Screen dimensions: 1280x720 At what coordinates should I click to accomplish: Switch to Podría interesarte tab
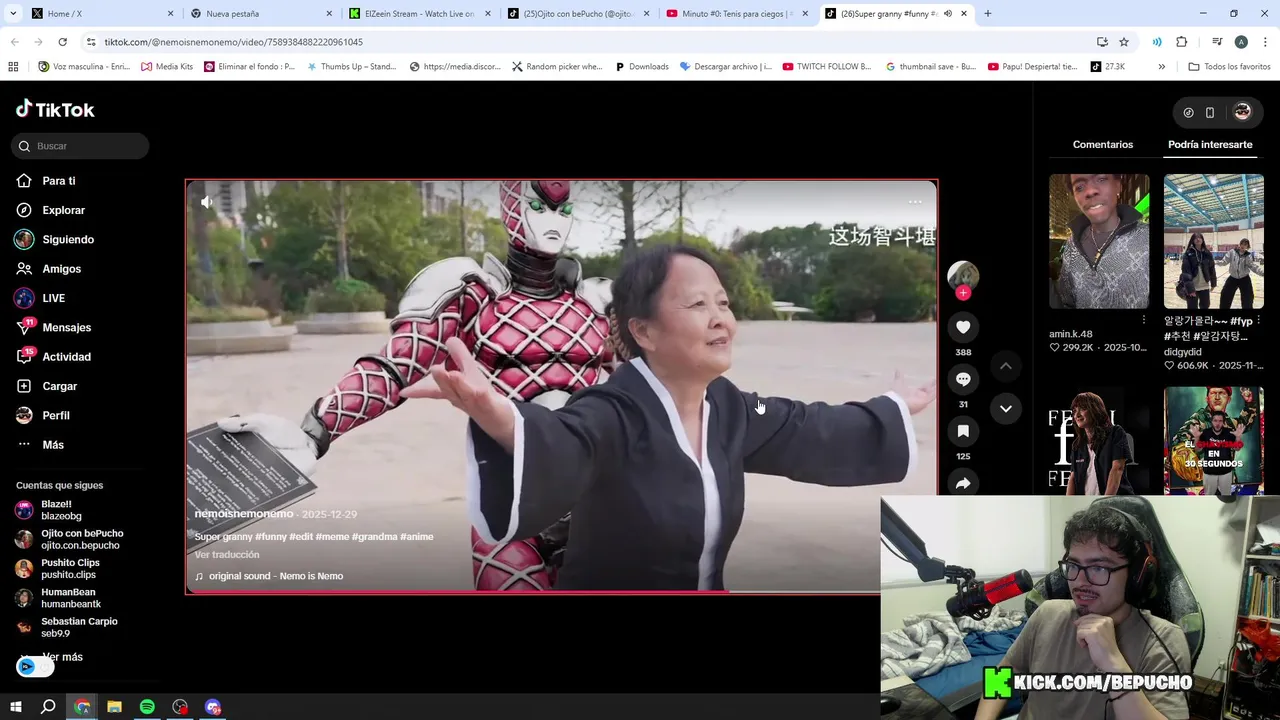click(1210, 145)
